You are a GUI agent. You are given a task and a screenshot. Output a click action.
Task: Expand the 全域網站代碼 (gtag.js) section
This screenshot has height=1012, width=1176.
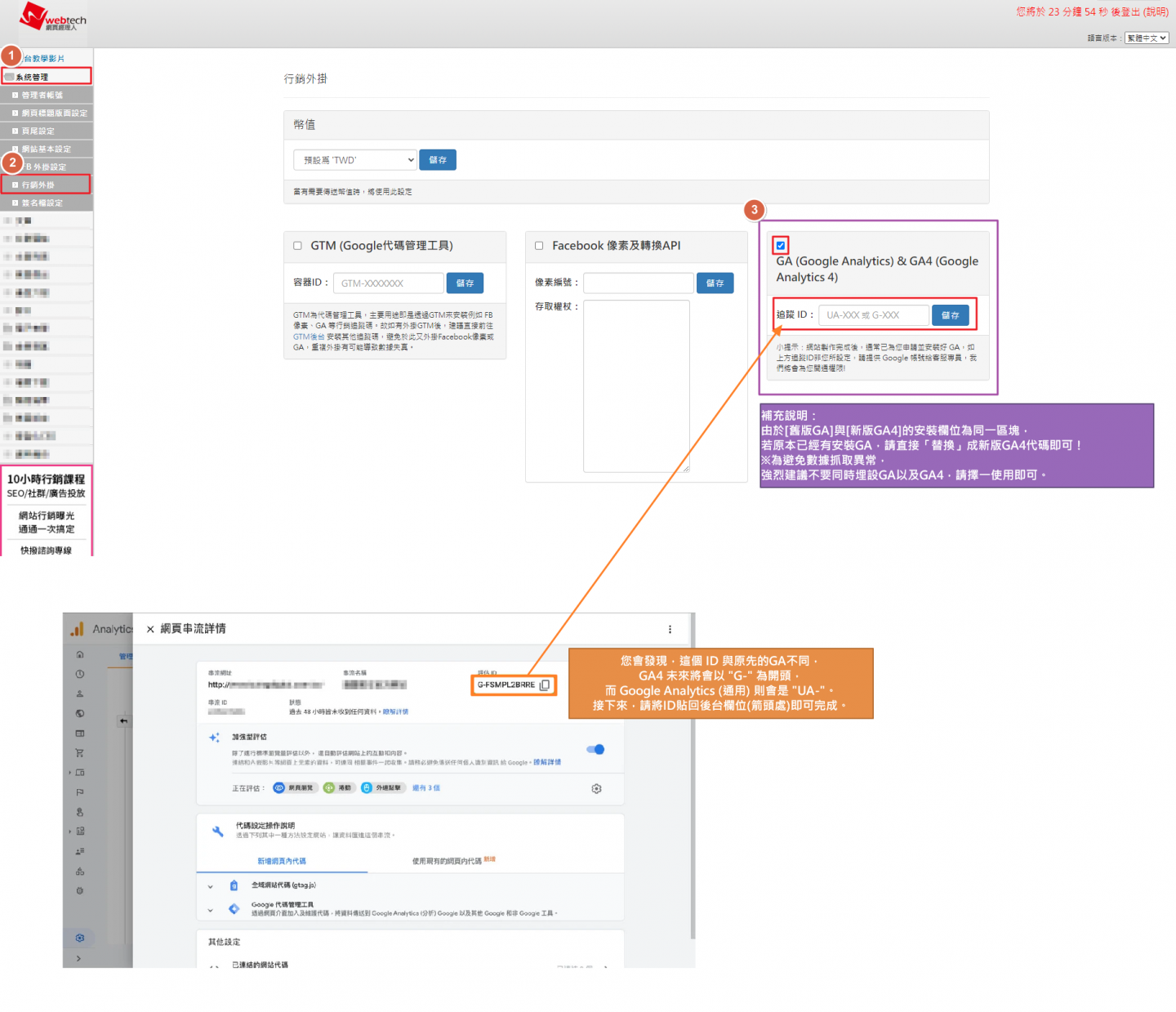click(211, 885)
